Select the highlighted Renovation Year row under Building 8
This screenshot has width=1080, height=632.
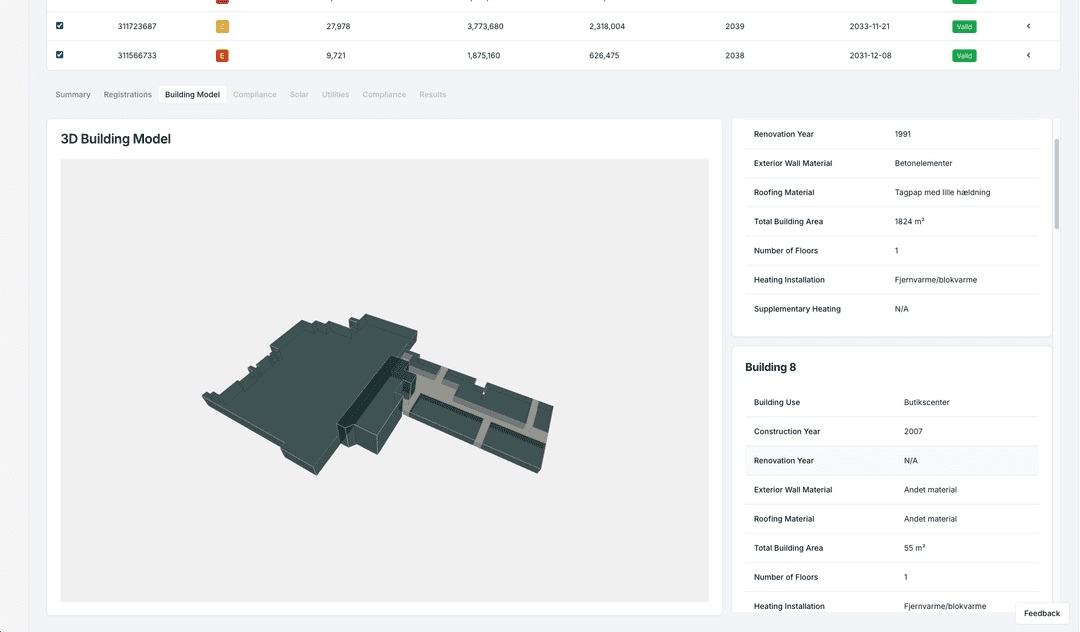(889, 460)
